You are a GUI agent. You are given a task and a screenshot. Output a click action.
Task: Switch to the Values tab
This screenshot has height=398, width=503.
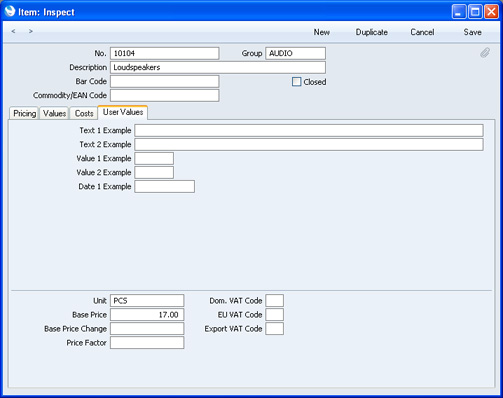pos(54,114)
